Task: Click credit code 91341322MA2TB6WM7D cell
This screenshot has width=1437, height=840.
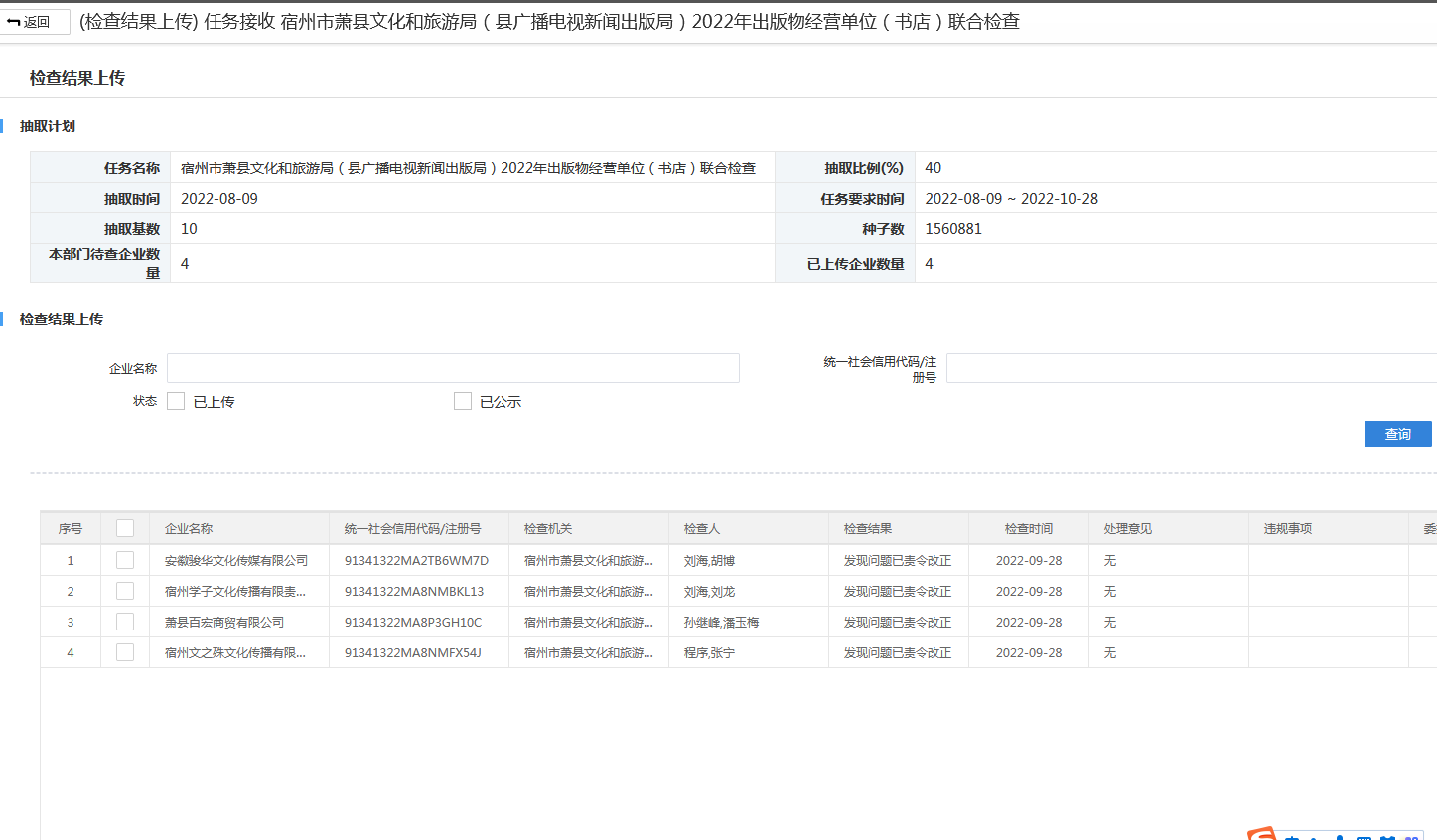Action: pyautogui.click(x=416, y=560)
